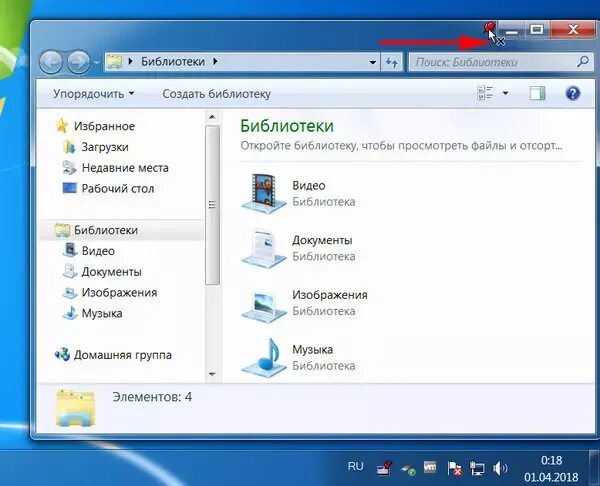
Task: Minimize the Библиотеки window
Action: pos(512,29)
